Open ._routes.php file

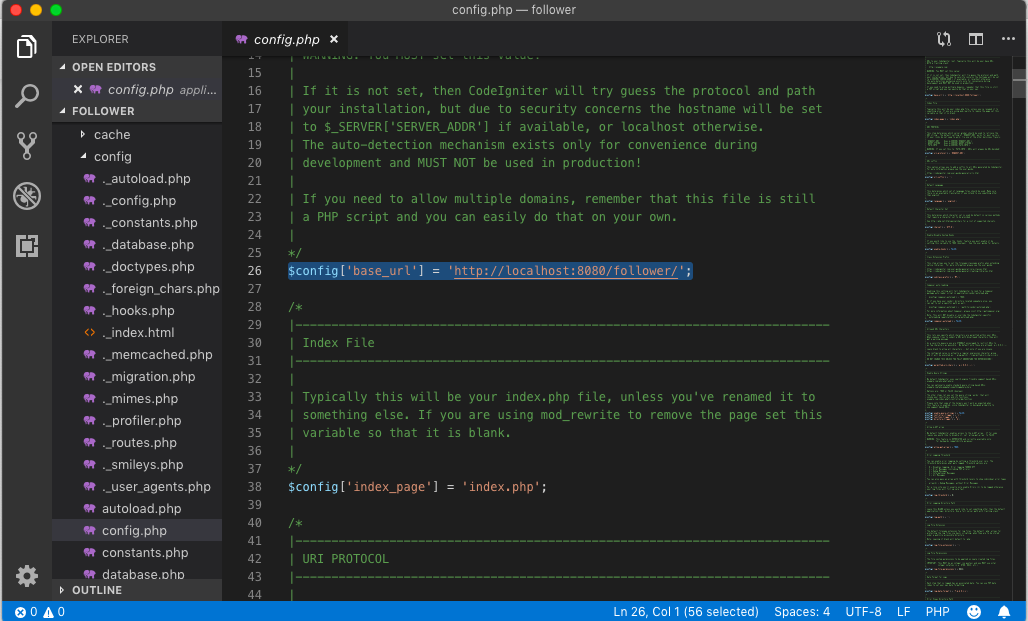(139, 443)
